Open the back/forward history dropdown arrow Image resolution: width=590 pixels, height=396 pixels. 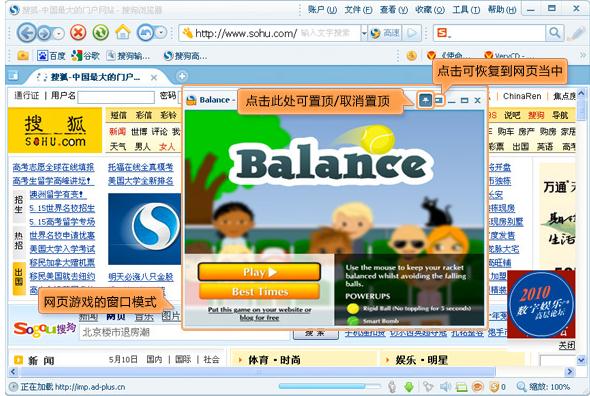coord(58,34)
